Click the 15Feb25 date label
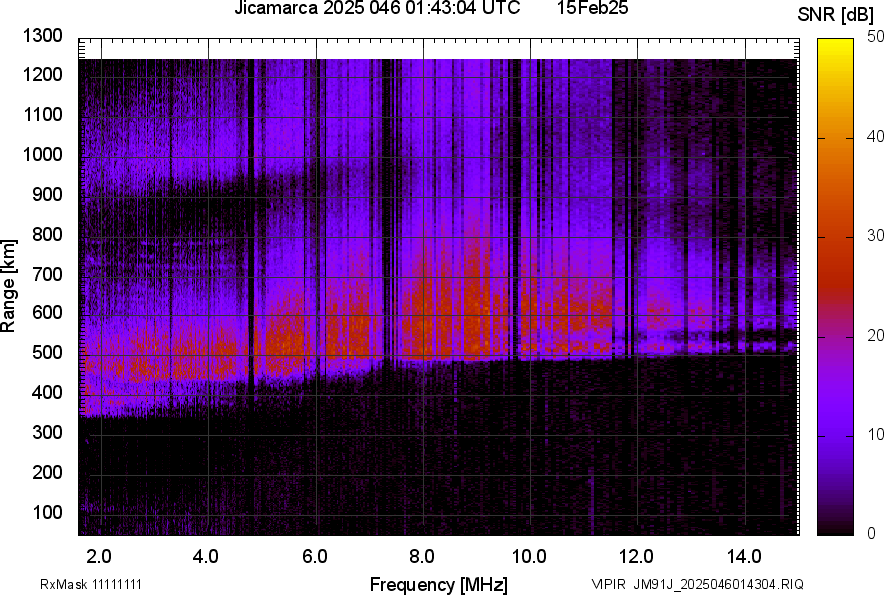 (590, 9)
